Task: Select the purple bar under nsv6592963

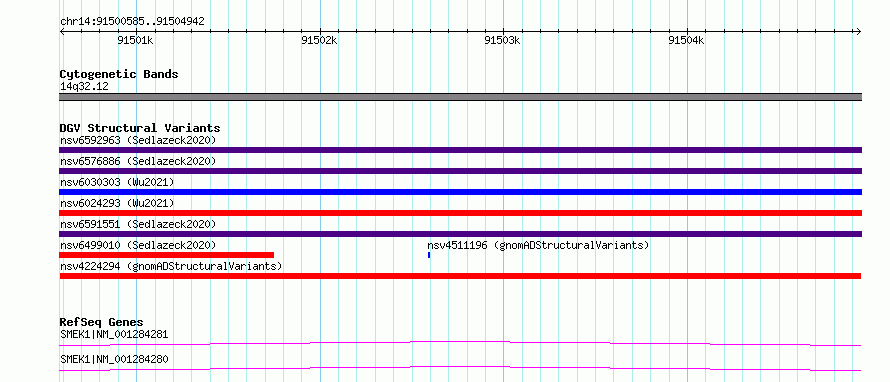Action: [460, 150]
